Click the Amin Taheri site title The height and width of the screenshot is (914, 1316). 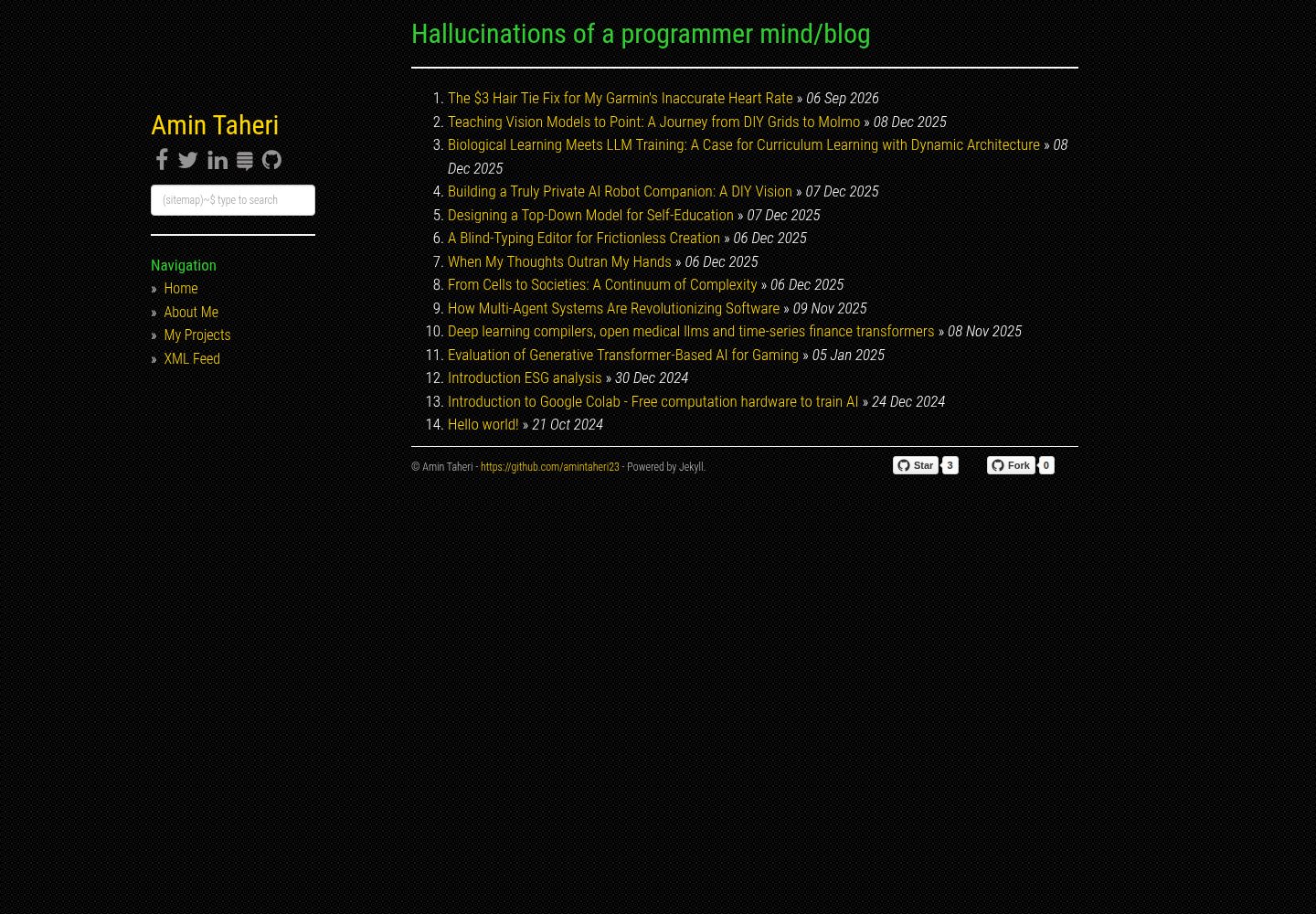pos(215,125)
